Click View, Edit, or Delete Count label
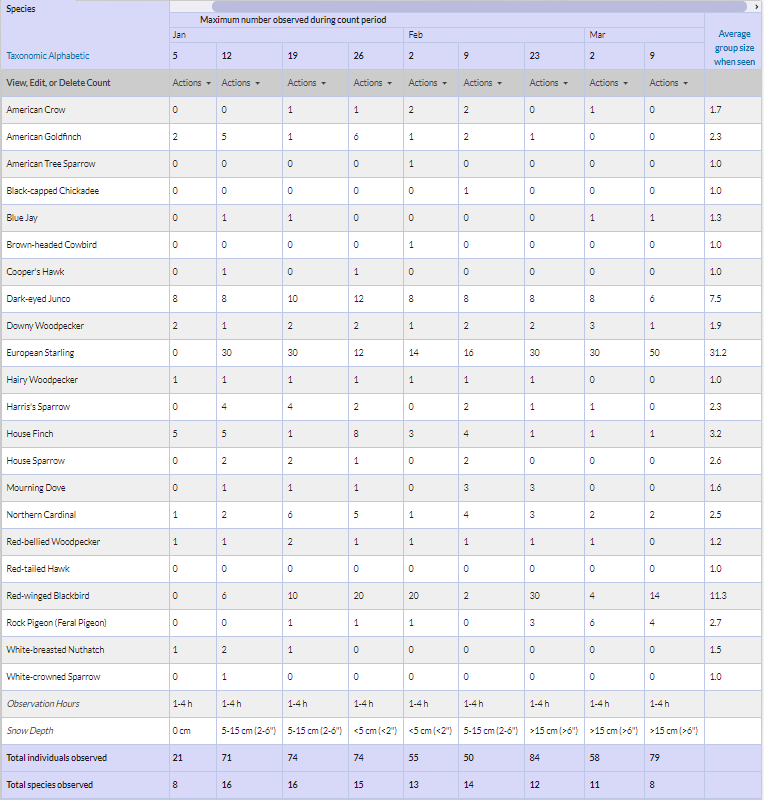 point(58,83)
